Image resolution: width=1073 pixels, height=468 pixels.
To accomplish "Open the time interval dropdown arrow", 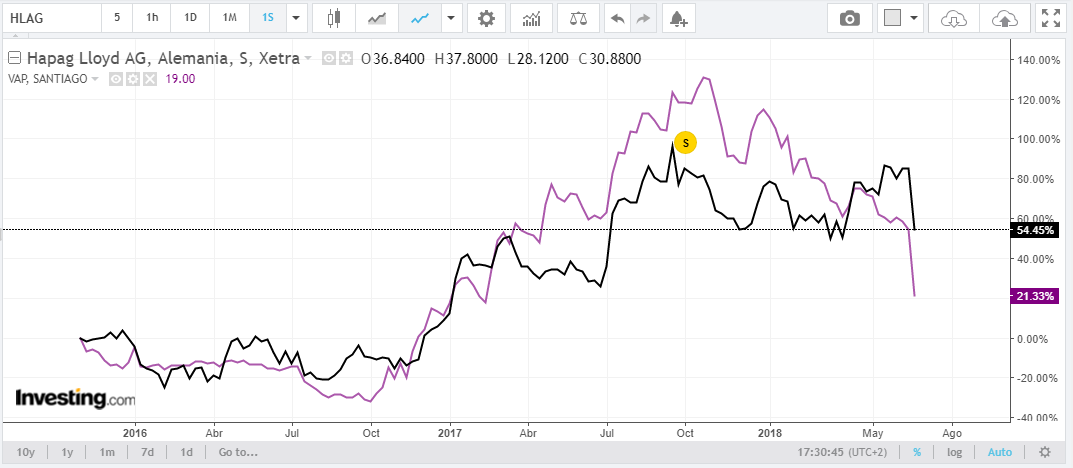I will (x=296, y=18).
